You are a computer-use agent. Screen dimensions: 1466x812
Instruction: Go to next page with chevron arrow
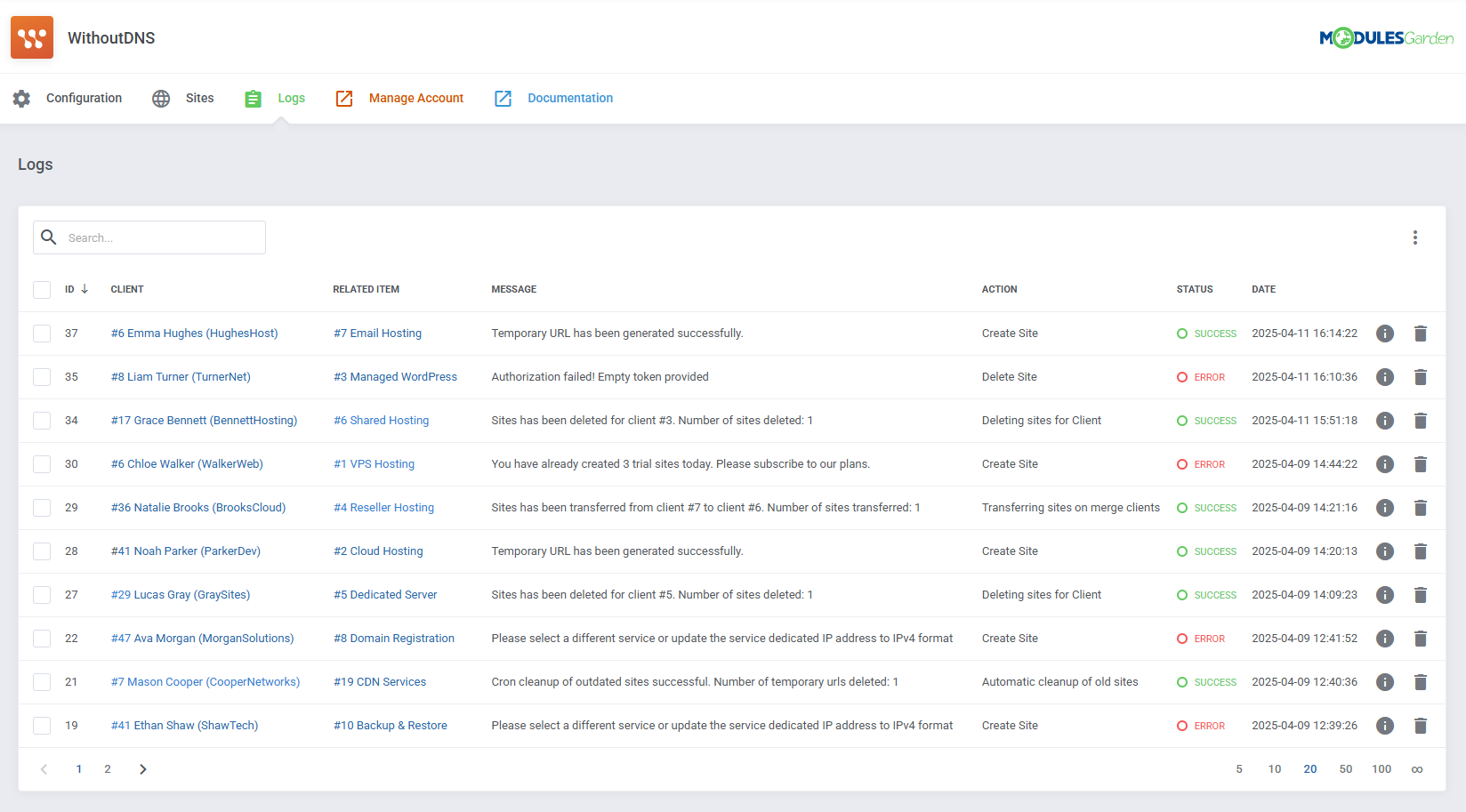142,768
